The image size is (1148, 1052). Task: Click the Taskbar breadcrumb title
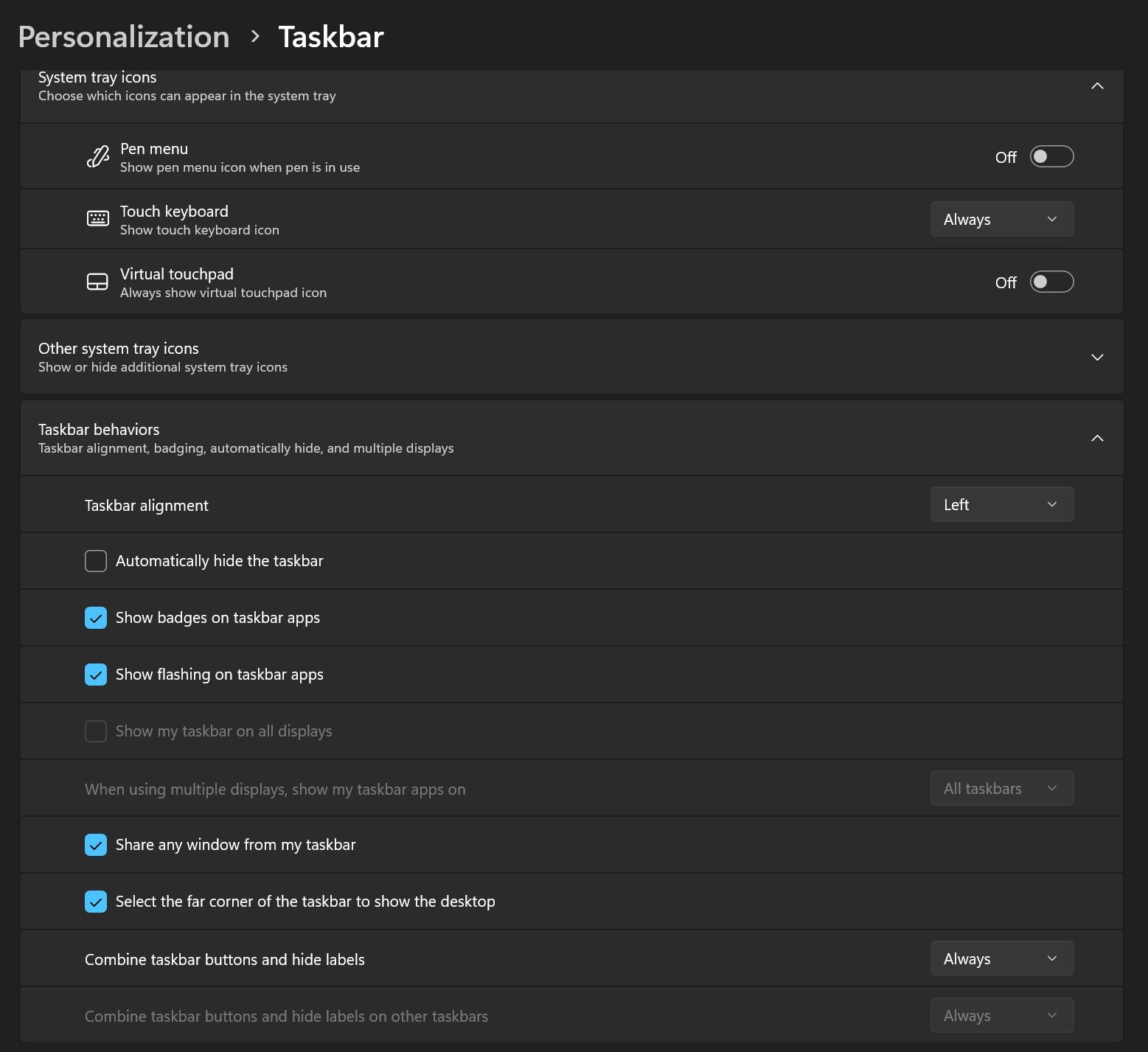click(x=331, y=37)
